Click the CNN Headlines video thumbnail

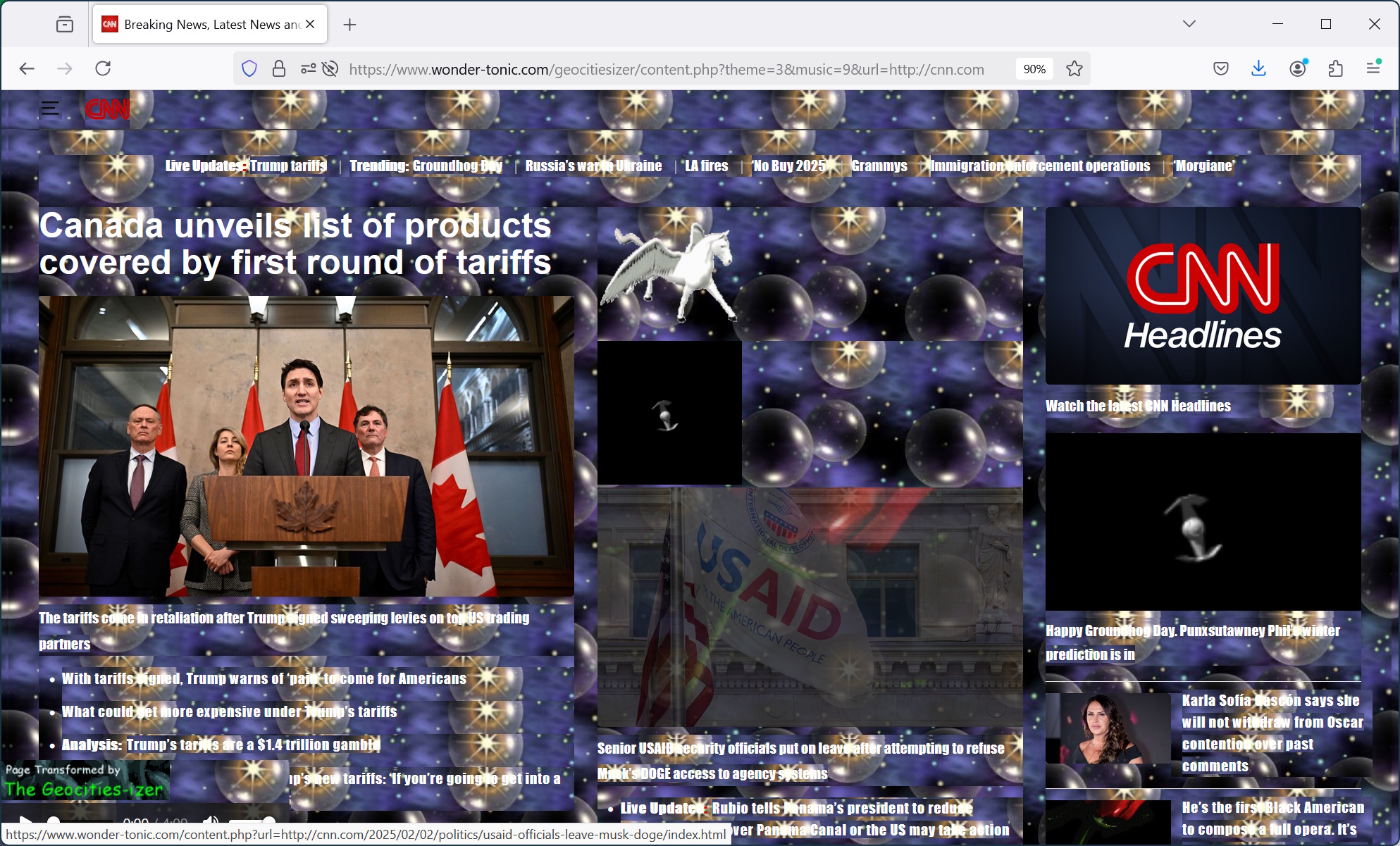pos(1203,296)
